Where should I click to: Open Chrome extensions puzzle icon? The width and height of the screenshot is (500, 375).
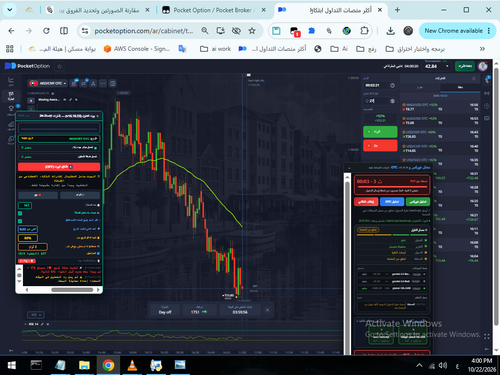(x=364, y=31)
